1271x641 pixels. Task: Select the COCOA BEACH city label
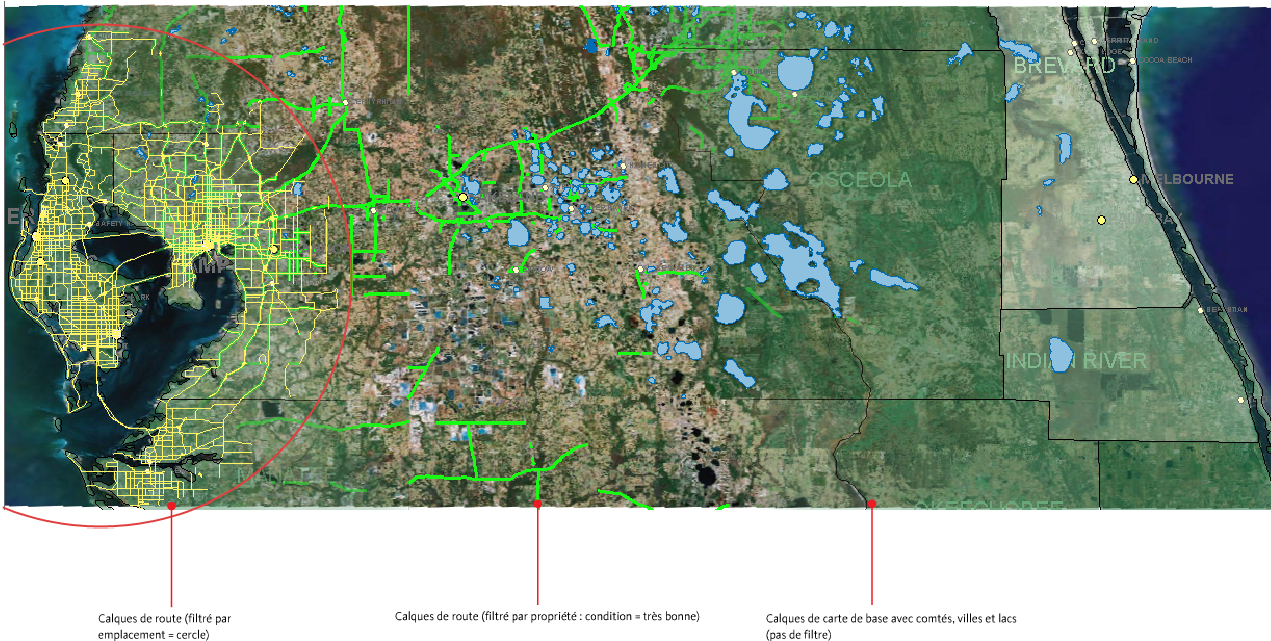coord(1165,60)
